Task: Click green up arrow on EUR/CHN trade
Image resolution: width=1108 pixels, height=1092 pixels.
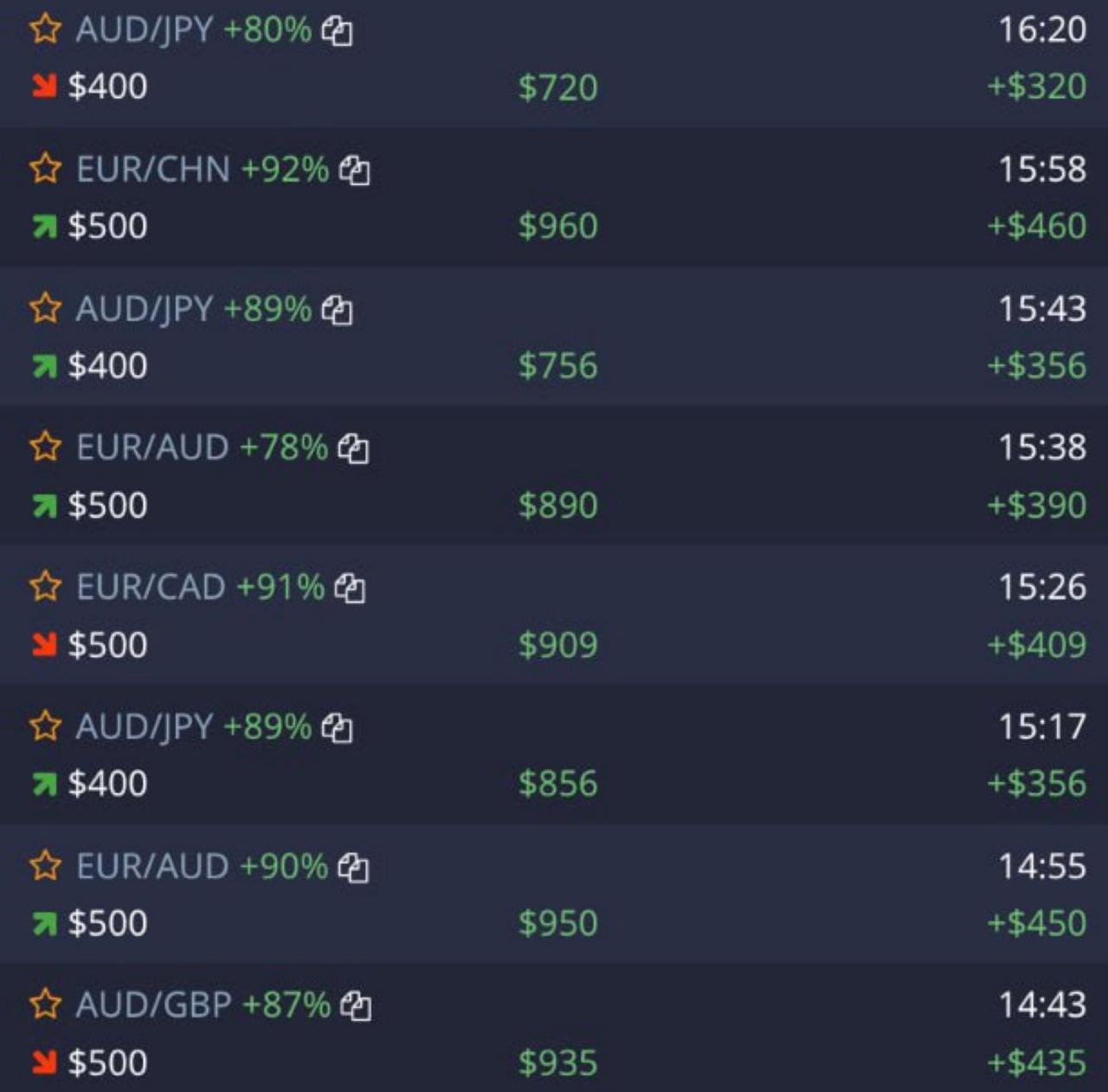Action: [44, 226]
